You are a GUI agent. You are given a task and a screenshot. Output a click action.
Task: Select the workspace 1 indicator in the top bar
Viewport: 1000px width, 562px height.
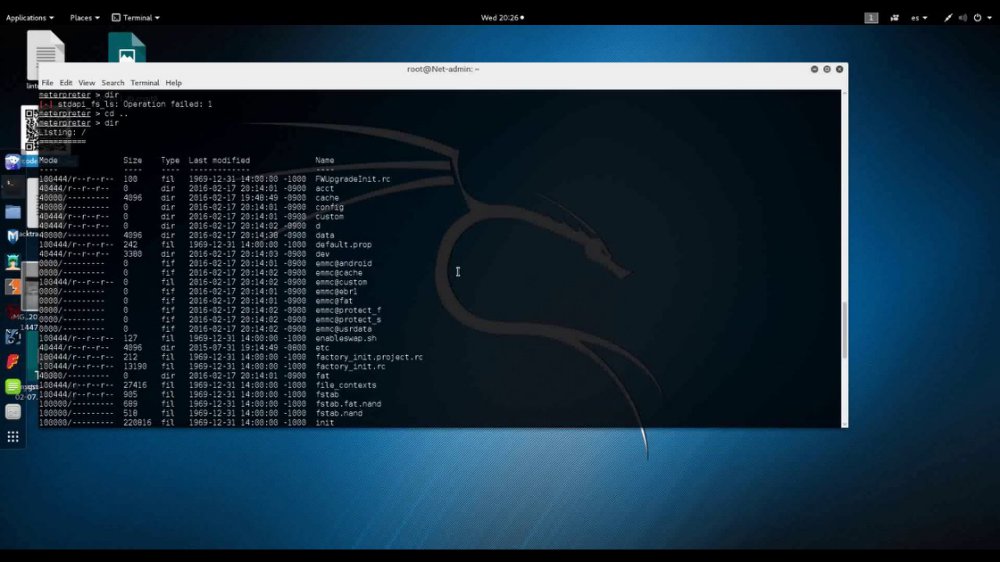871,18
